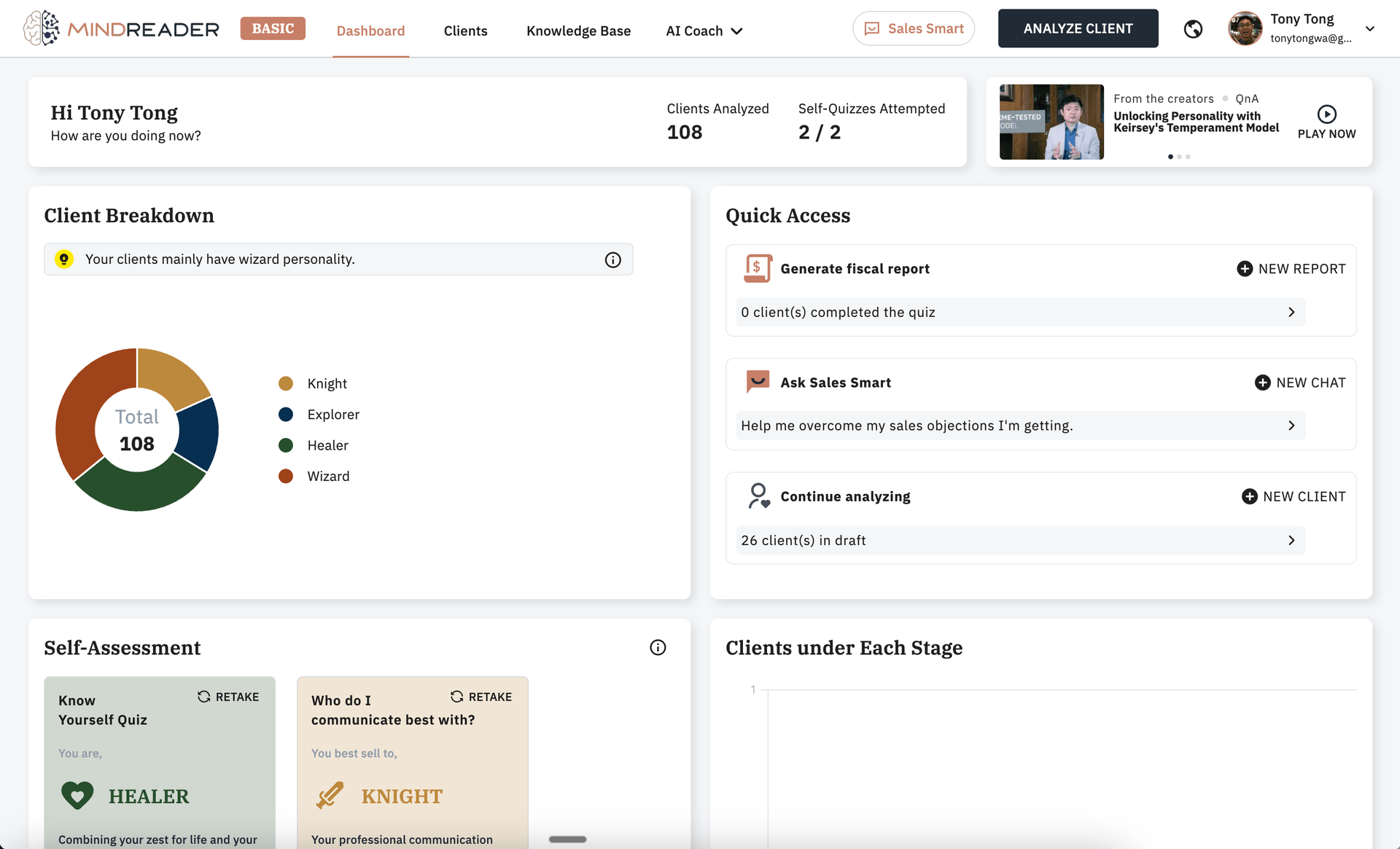Screen dimensions: 1400x849
Task: Switch to the Clients tab
Action: pyautogui.click(x=465, y=31)
